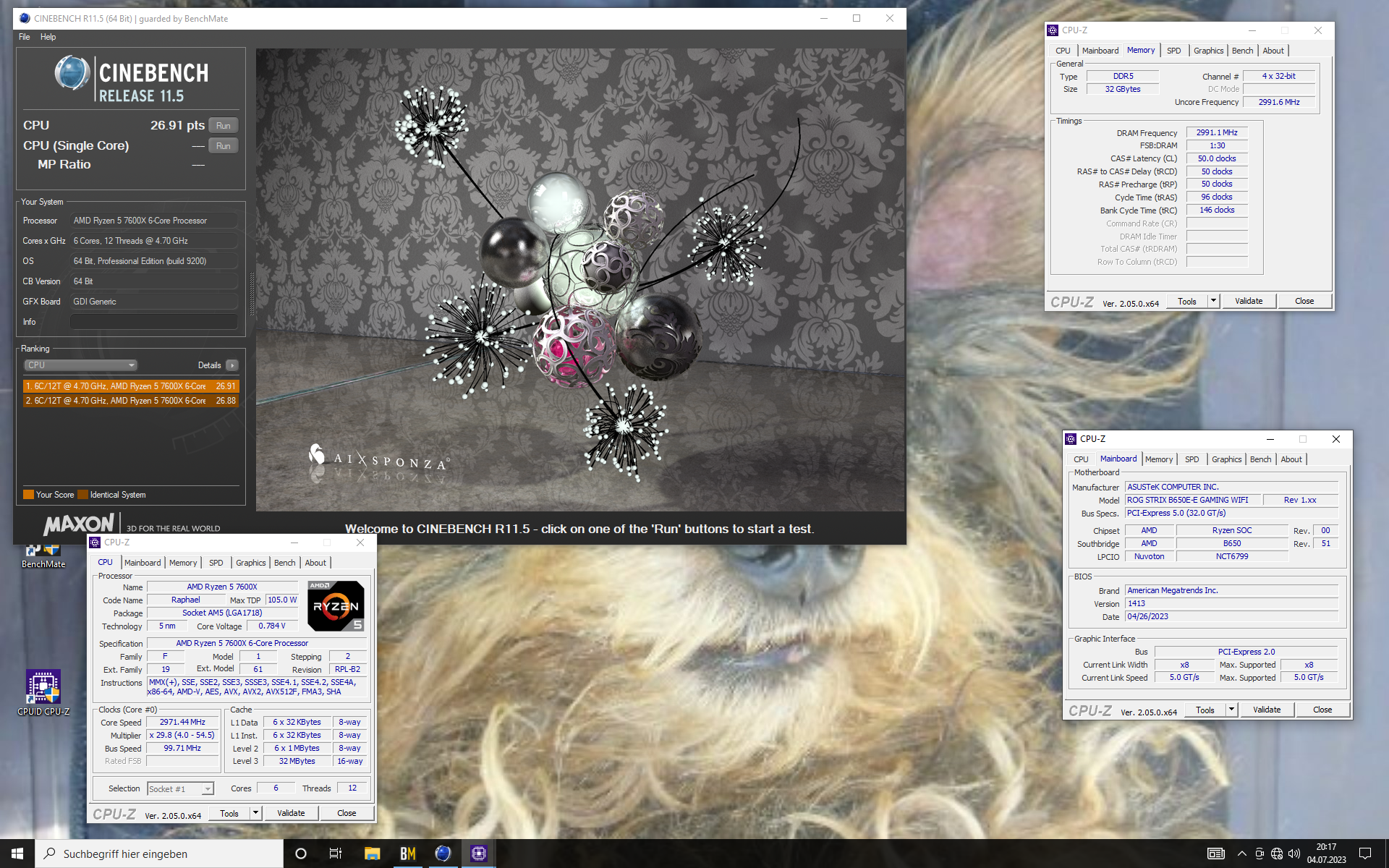Click the Windows search input field
The width and height of the screenshot is (1389, 868).
coord(158,854)
